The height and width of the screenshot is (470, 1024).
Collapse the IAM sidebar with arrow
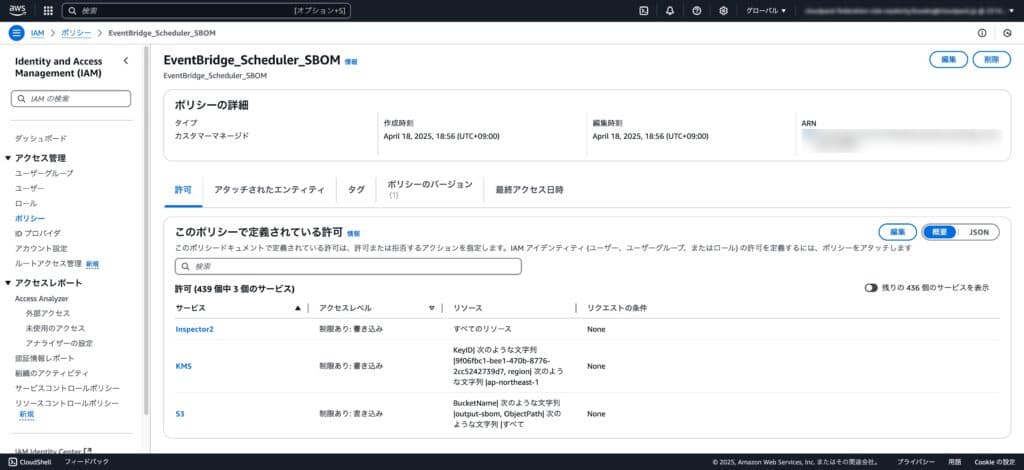[x=126, y=61]
